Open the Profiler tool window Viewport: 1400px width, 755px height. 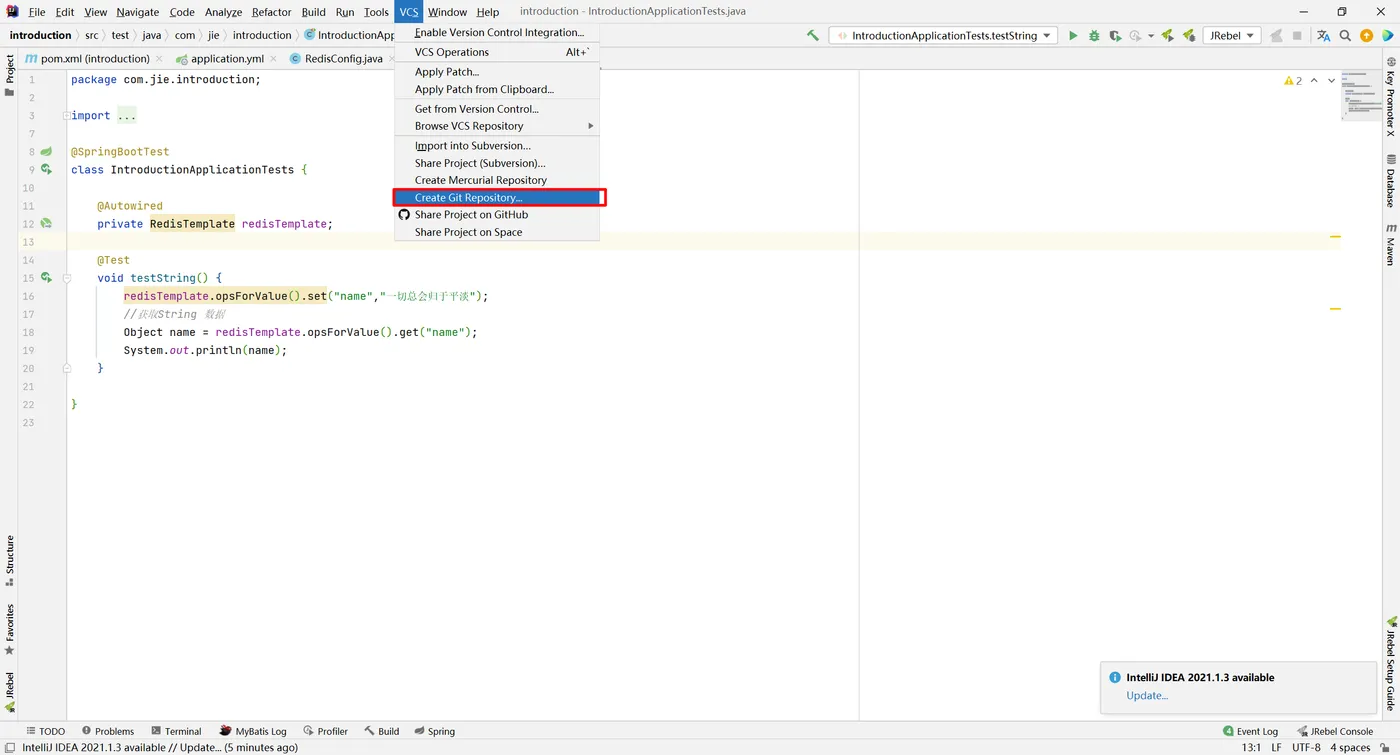(326, 731)
